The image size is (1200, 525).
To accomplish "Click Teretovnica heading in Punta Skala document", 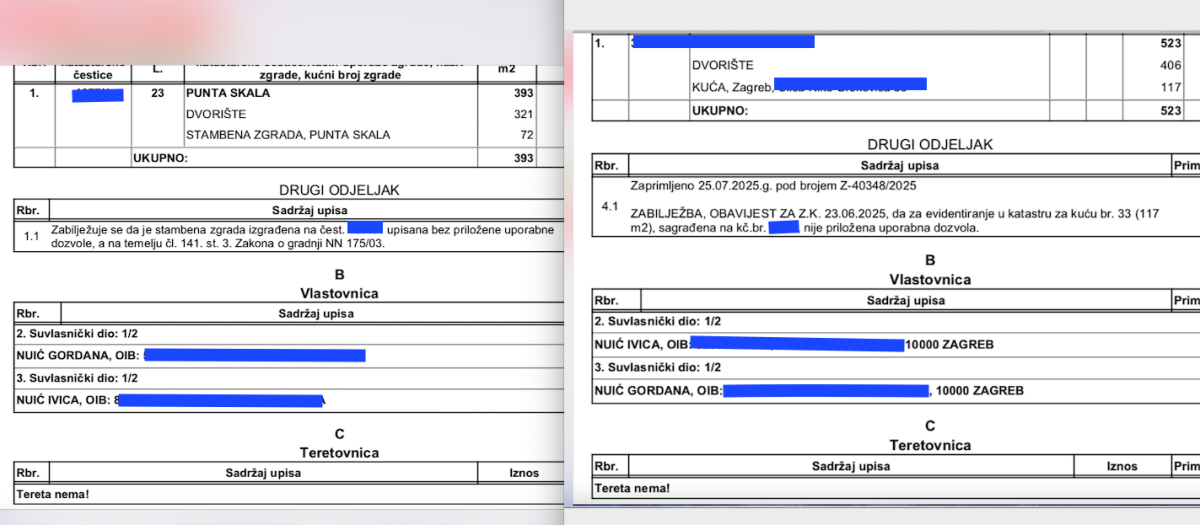I will 340,452.
